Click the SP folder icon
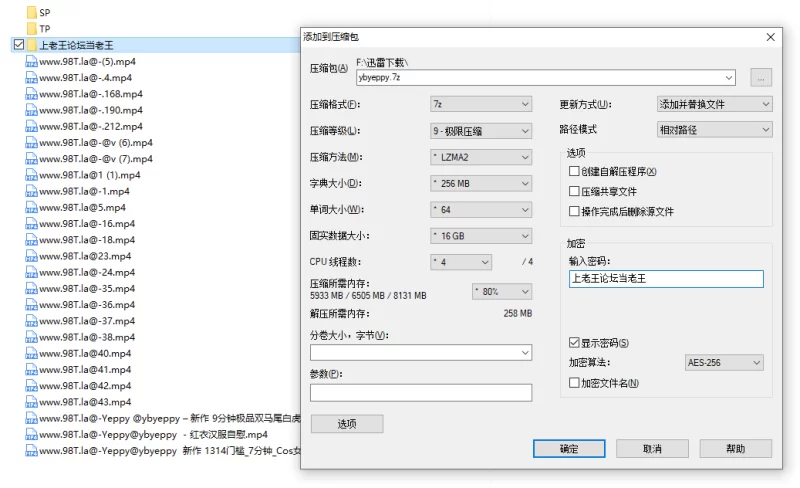 click(x=32, y=12)
